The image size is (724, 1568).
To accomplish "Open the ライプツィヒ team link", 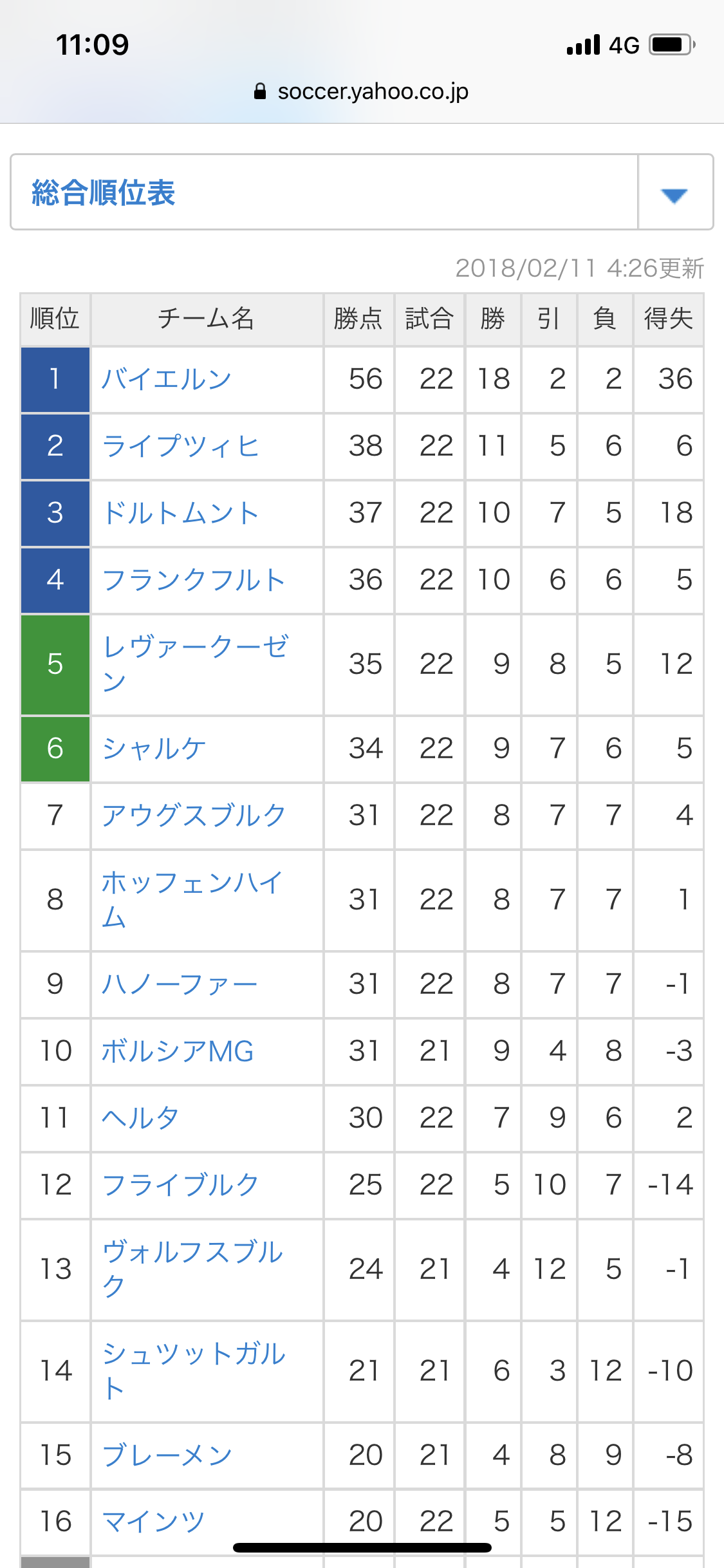I will pyautogui.click(x=180, y=446).
